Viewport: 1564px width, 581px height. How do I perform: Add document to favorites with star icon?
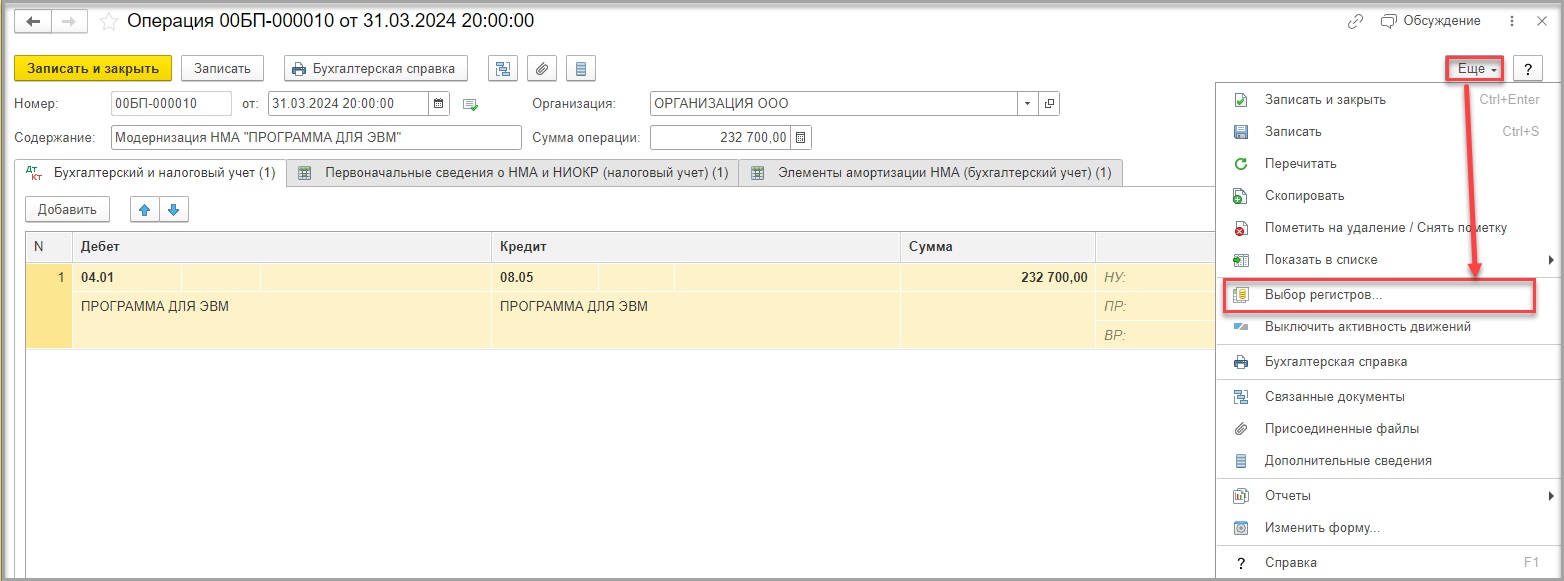pos(110,21)
